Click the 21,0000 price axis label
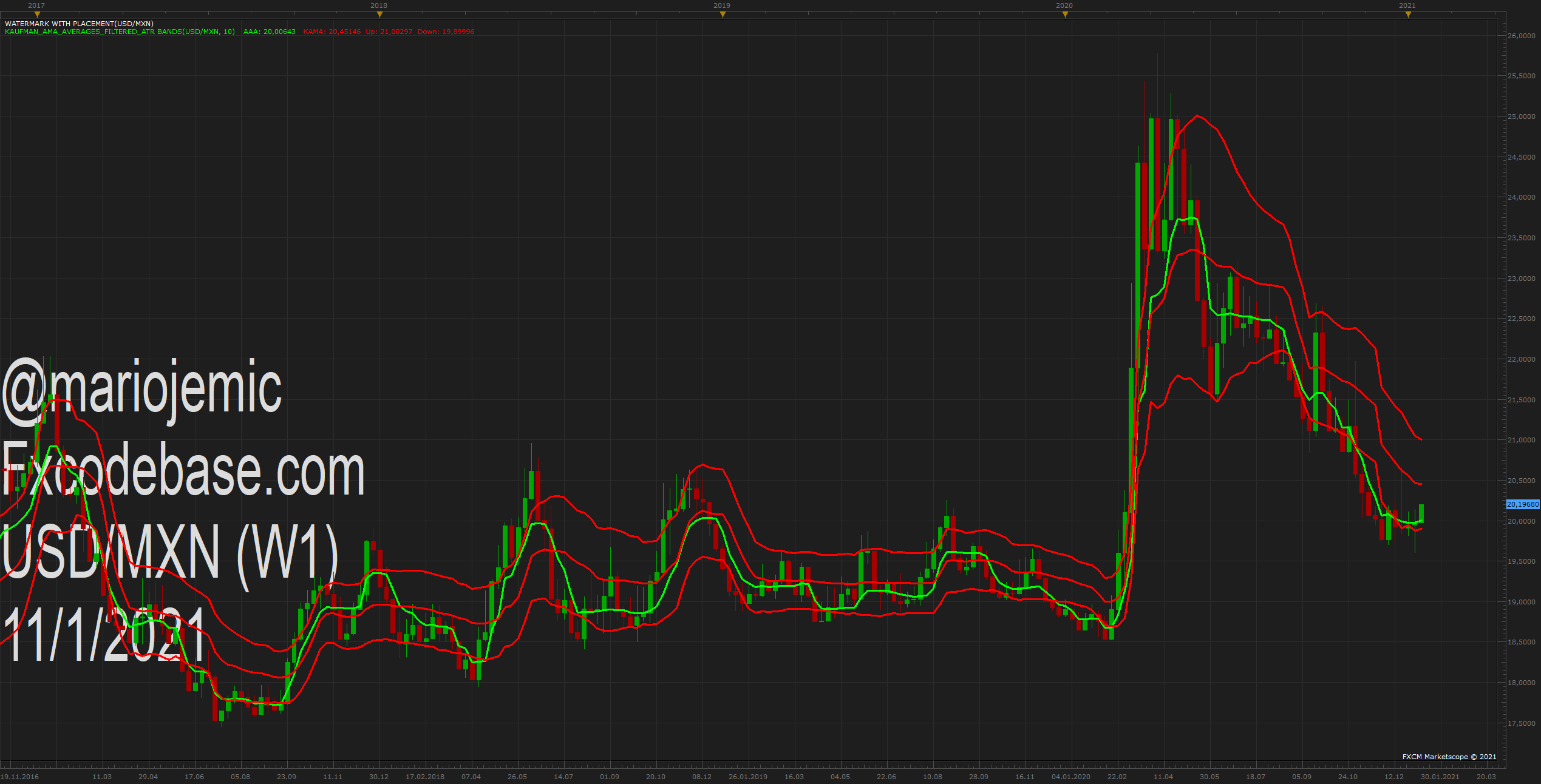 (x=1521, y=440)
